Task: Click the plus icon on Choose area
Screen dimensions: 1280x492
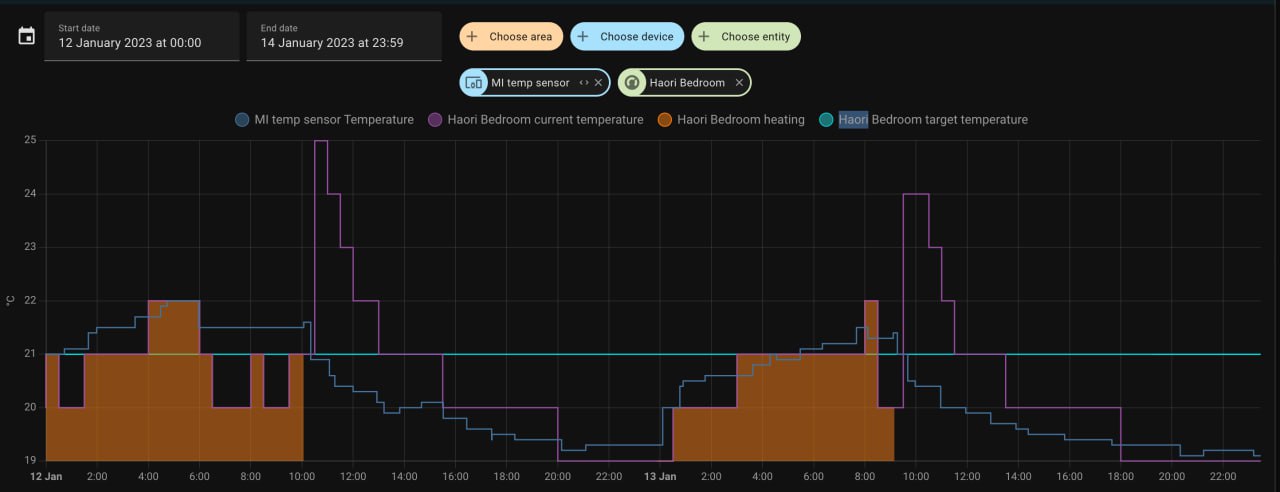Action: [473, 37]
